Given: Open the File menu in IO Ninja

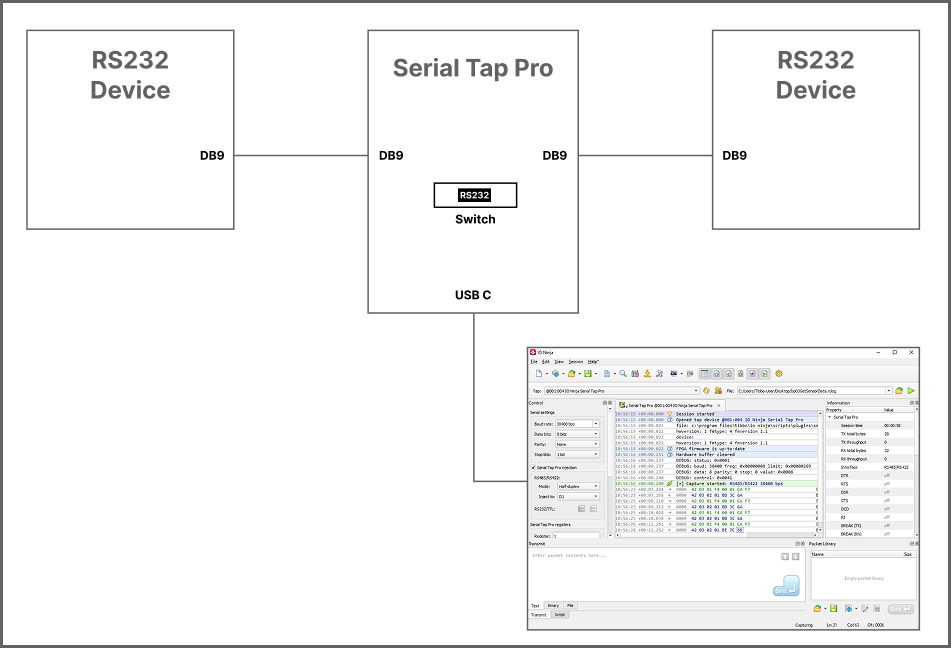Looking at the screenshot, I should coord(534,362).
